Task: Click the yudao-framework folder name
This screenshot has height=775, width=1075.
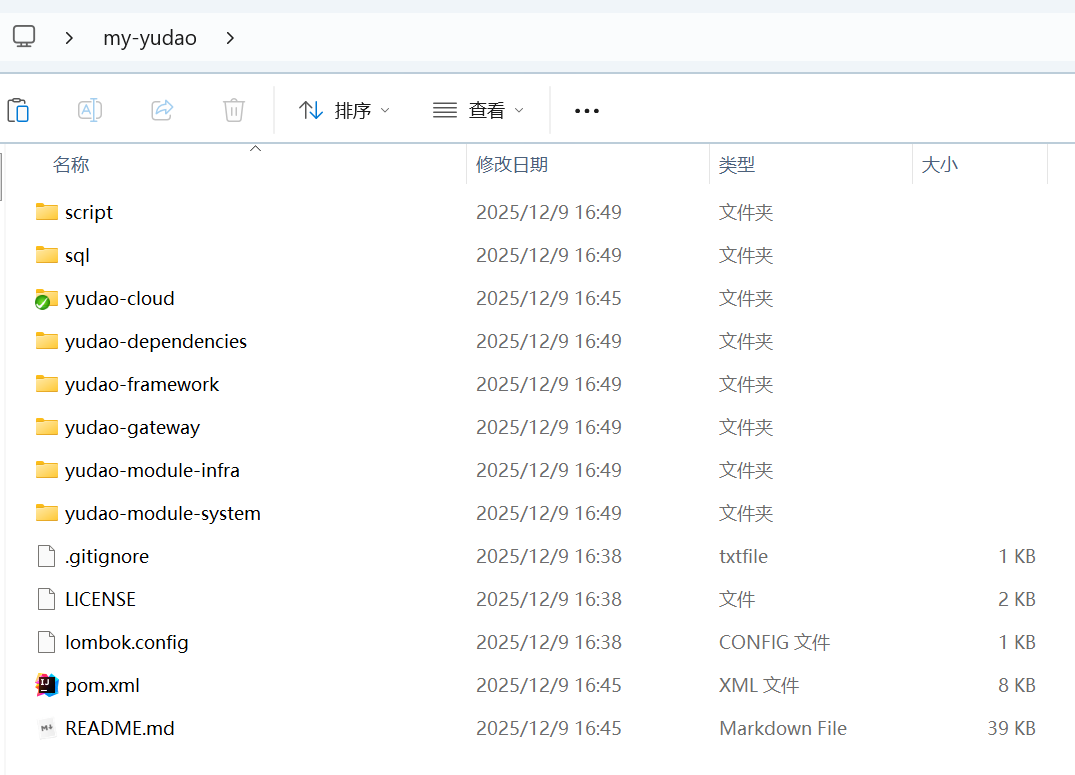Action: 142,384
